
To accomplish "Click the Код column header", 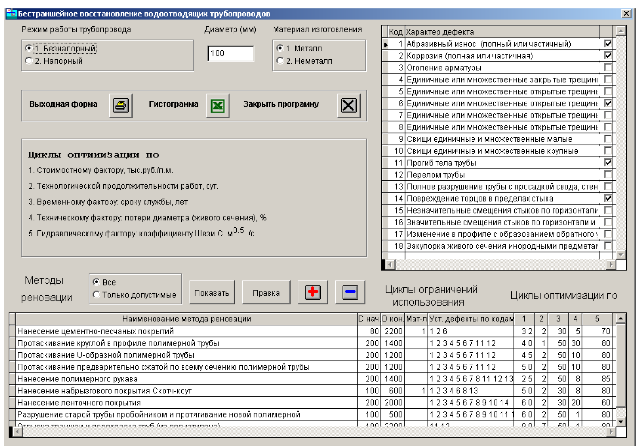I will [396, 31].
